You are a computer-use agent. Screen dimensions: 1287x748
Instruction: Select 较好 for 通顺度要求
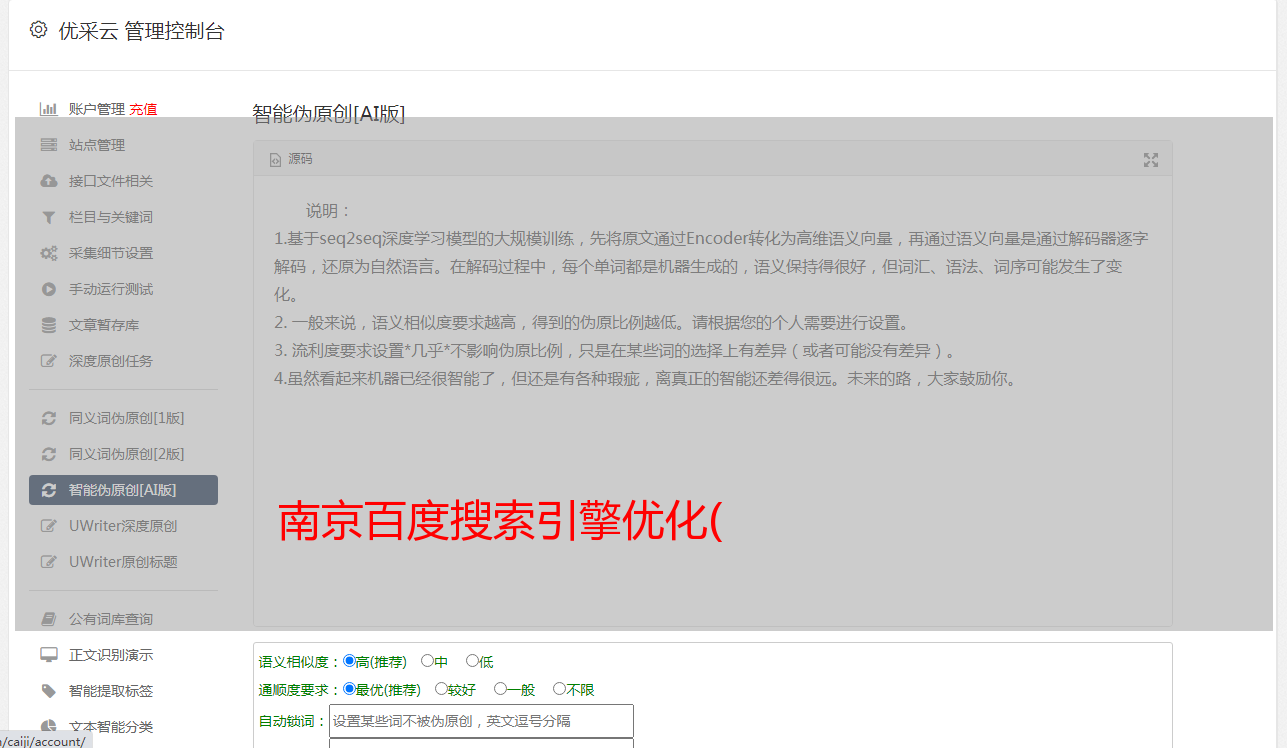pos(441,689)
